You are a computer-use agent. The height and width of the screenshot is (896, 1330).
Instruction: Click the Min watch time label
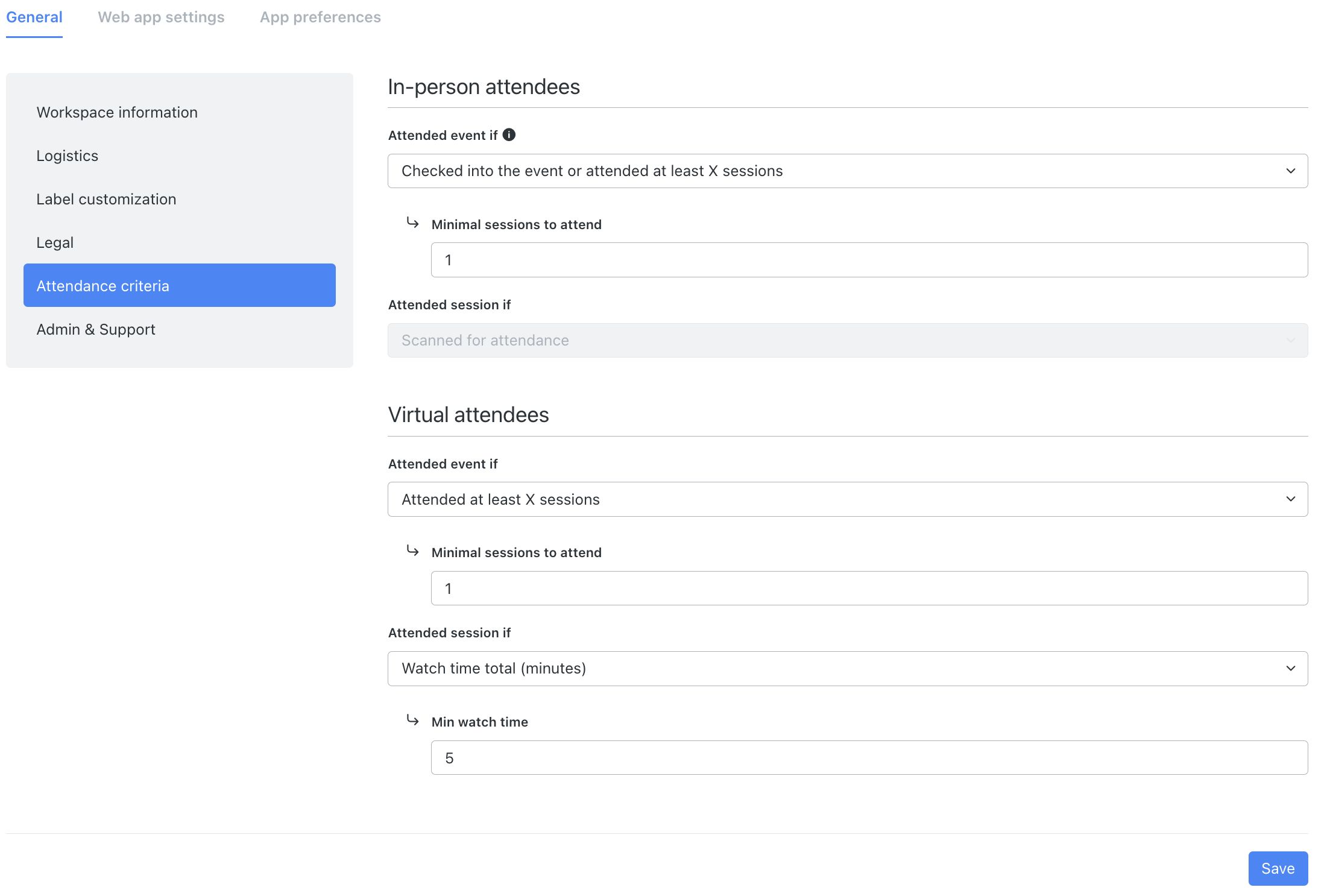click(x=480, y=722)
